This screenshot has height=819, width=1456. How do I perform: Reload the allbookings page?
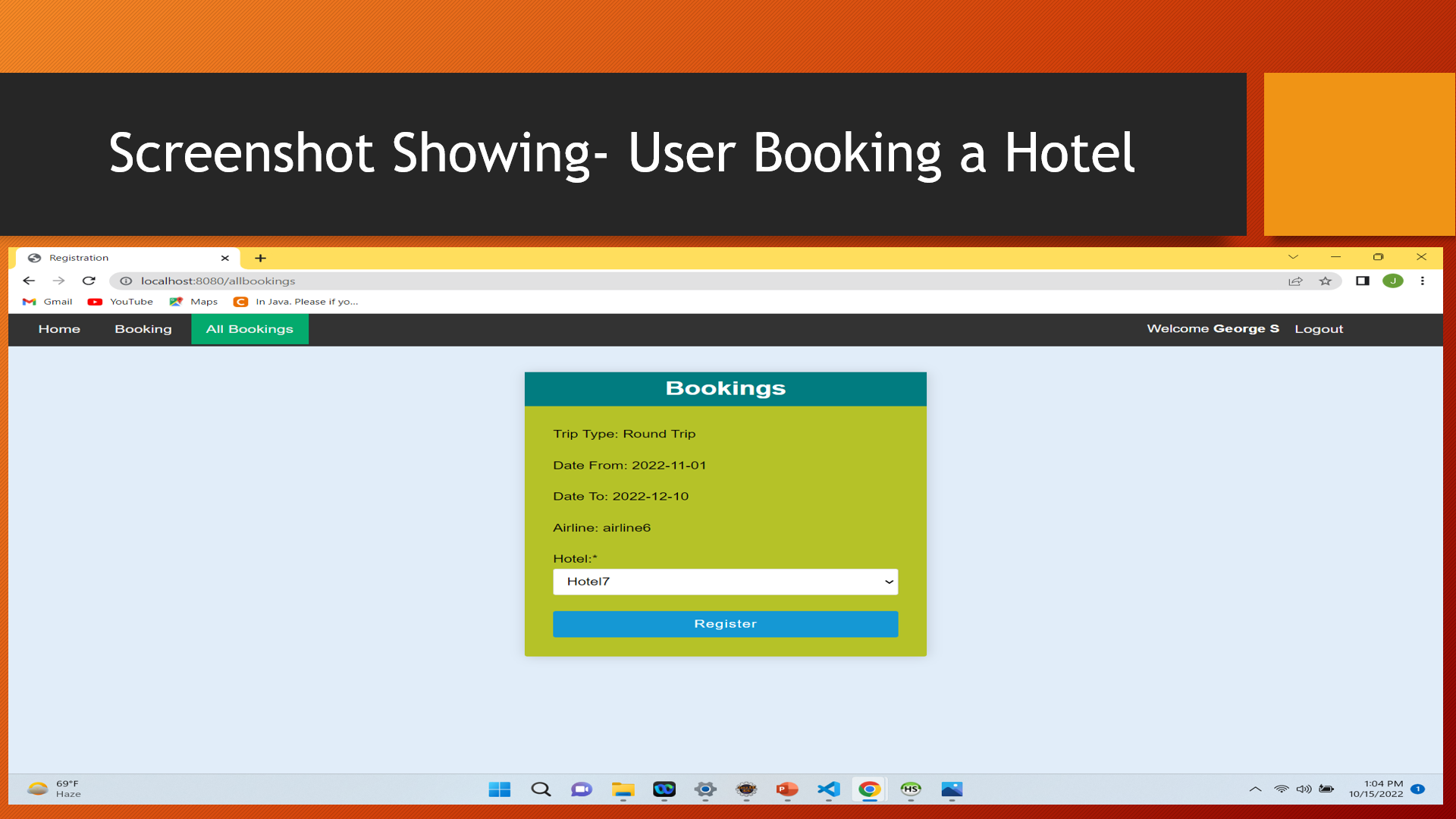89,281
